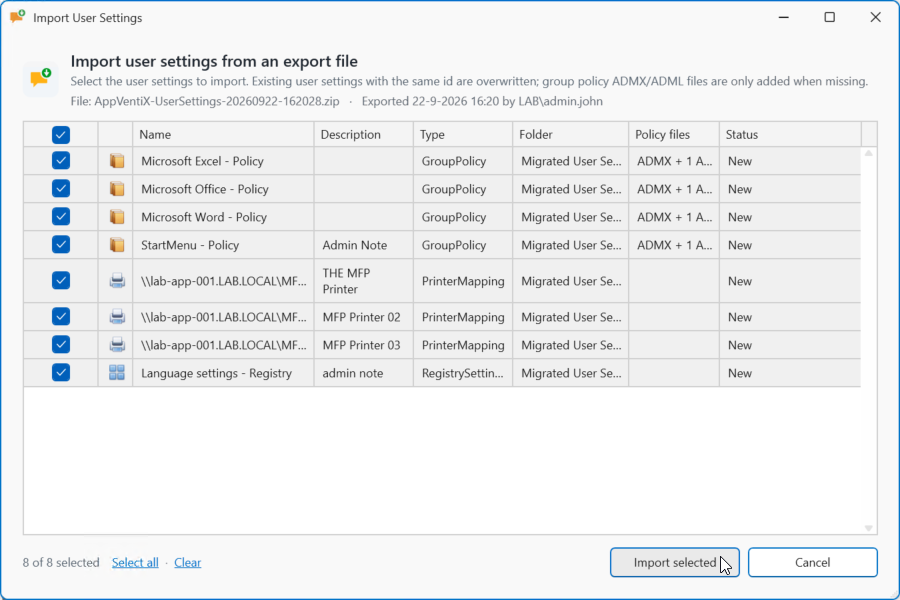Uncheck MFP Printer 02 row checkbox
The image size is (900, 600).
coord(61,317)
